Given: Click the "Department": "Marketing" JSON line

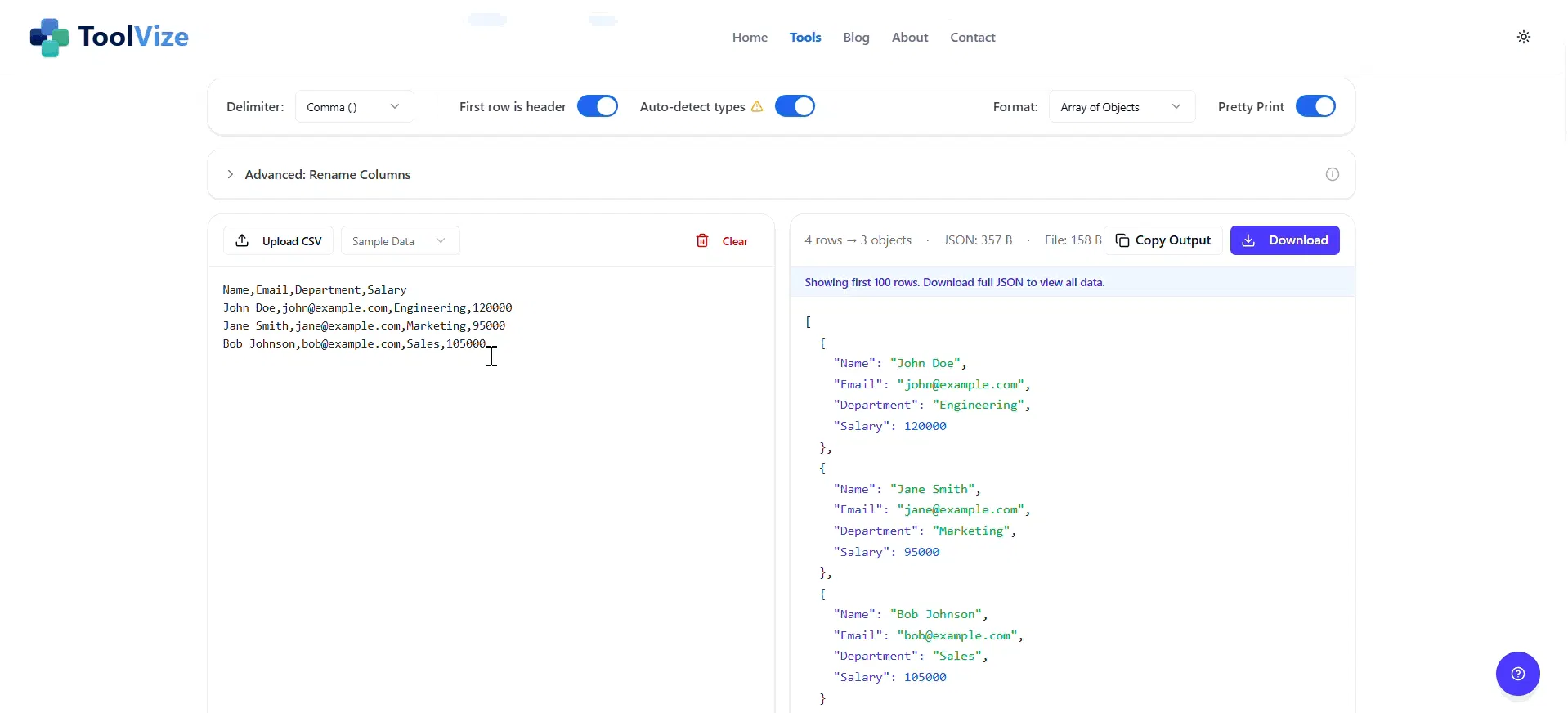Looking at the screenshot, I should coord(925,531).
